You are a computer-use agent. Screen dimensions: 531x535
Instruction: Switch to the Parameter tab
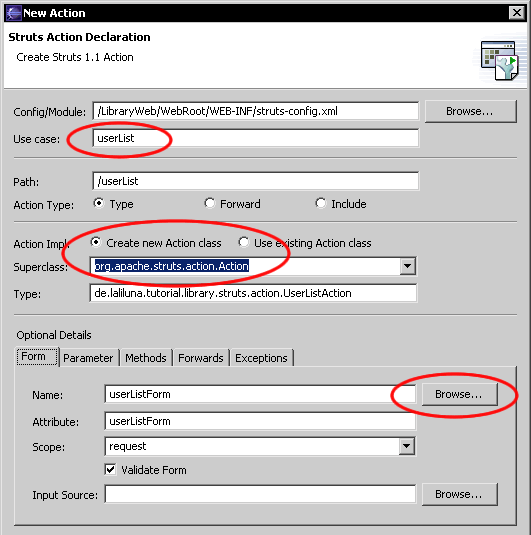pos(88,358)
